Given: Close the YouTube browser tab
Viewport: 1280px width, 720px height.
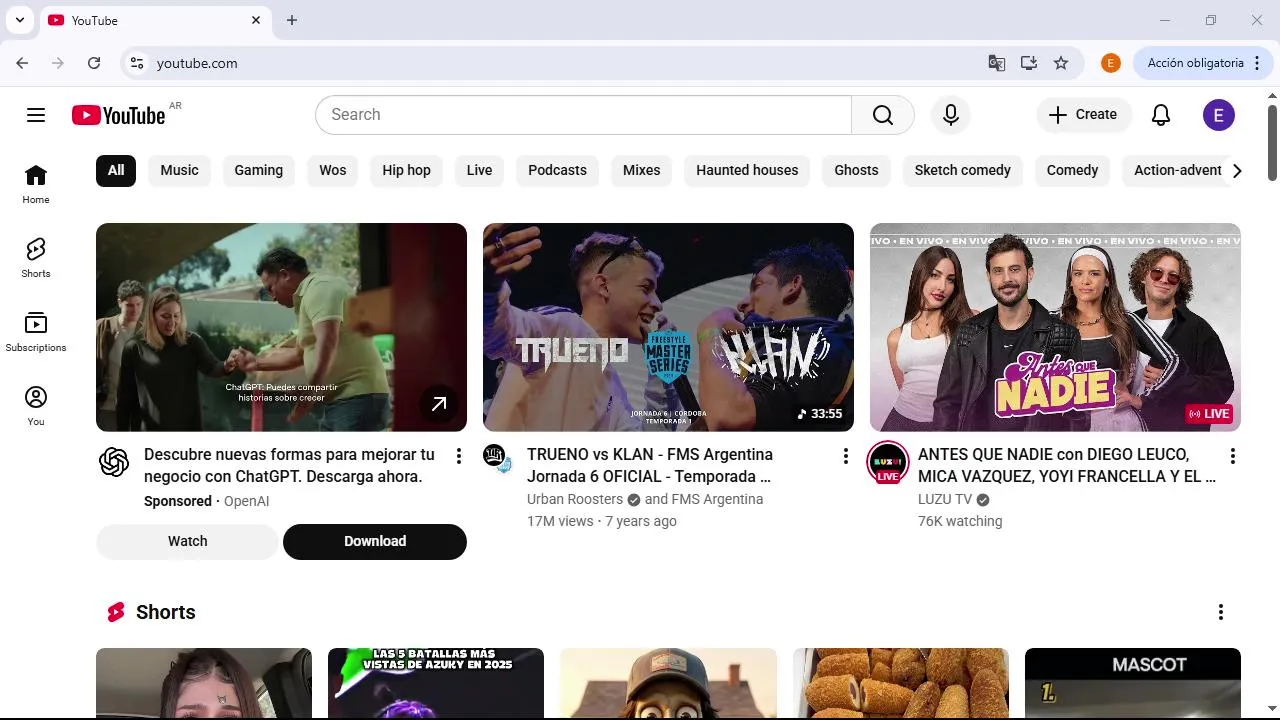Looking at the screenshot, I should [256, 20].
